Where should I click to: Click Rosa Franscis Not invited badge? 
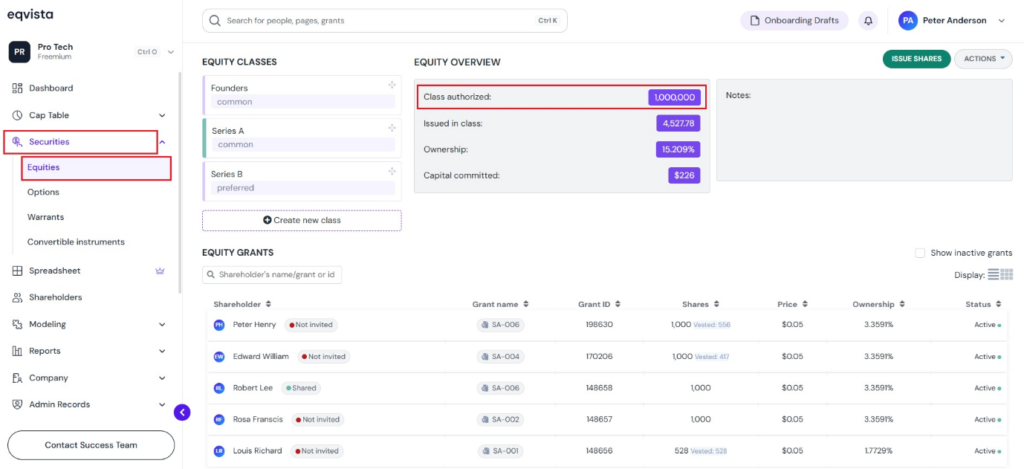pos(317,419)
